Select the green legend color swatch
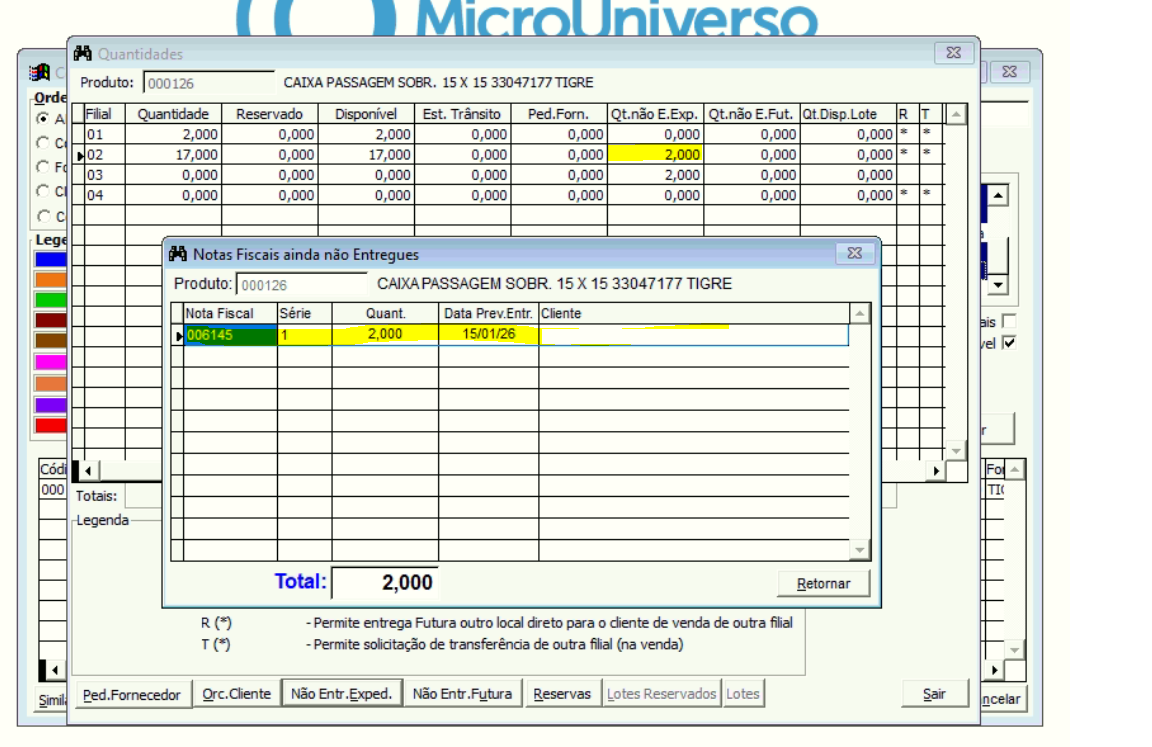 (x=50, y=300)
